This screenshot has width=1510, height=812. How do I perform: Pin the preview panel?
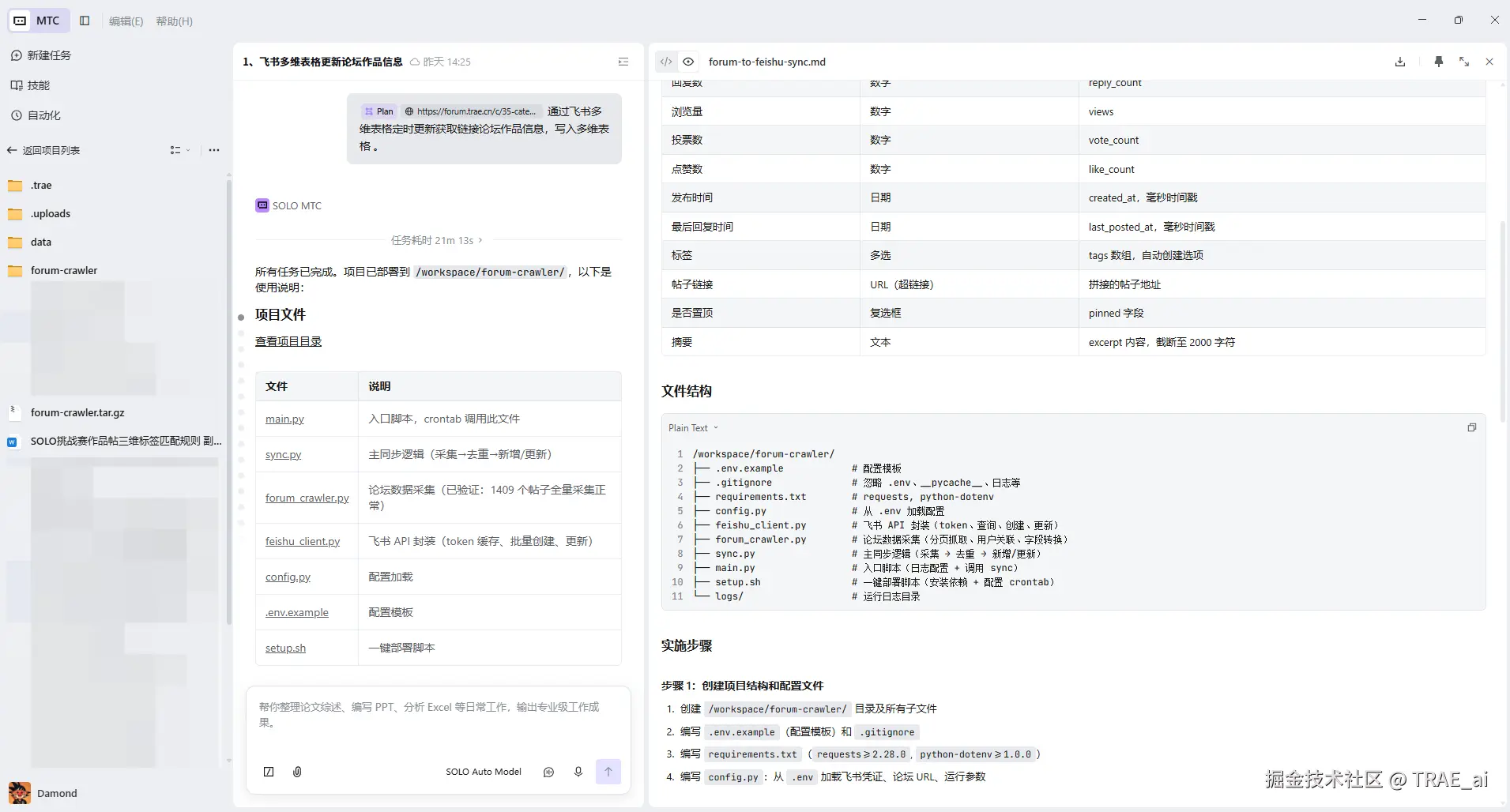[1439, 62]
